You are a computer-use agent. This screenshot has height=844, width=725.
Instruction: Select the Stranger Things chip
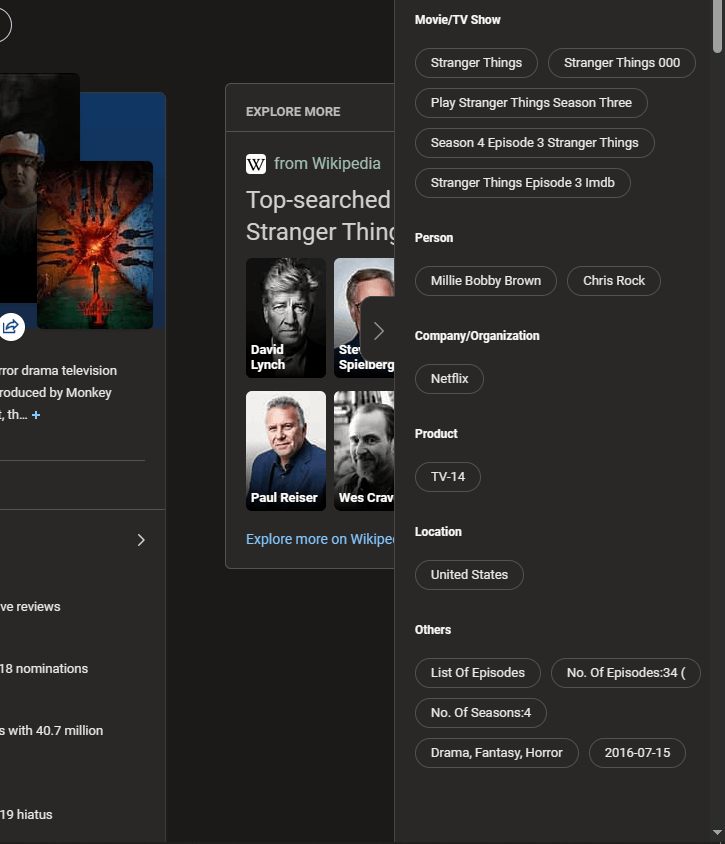tap(476, 63)
